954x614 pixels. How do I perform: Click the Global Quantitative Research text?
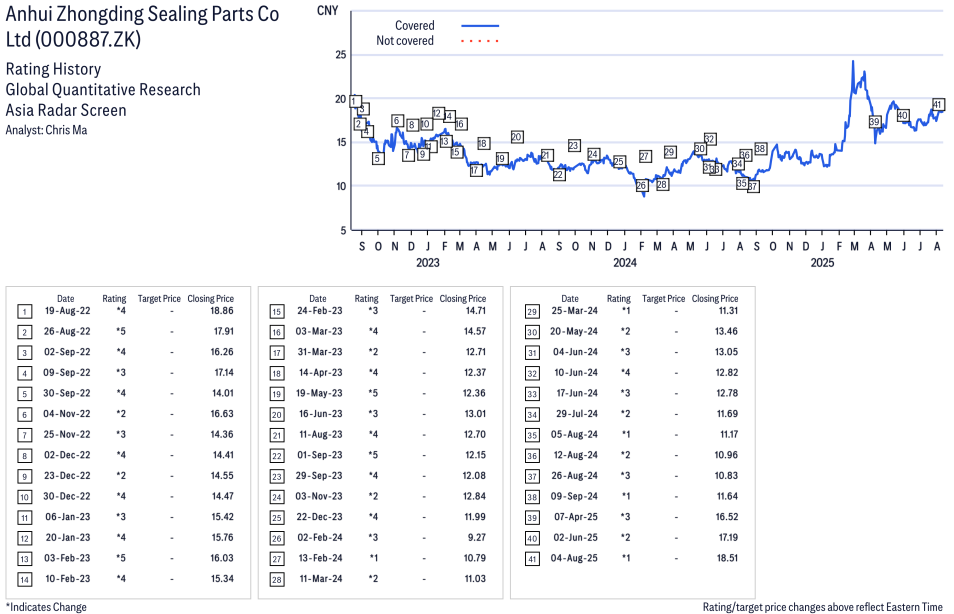click(x=103, y=89)
